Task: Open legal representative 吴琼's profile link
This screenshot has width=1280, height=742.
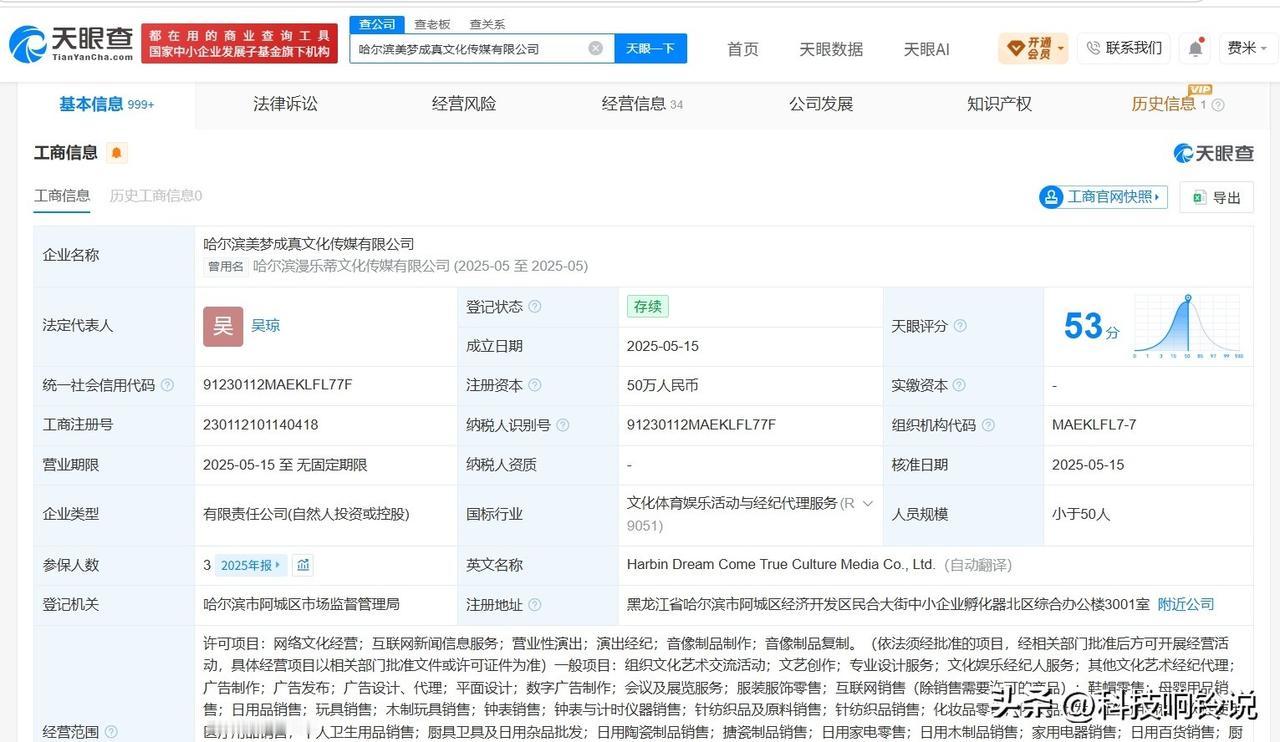Action: pyautogui.click(x=265, y=325)
